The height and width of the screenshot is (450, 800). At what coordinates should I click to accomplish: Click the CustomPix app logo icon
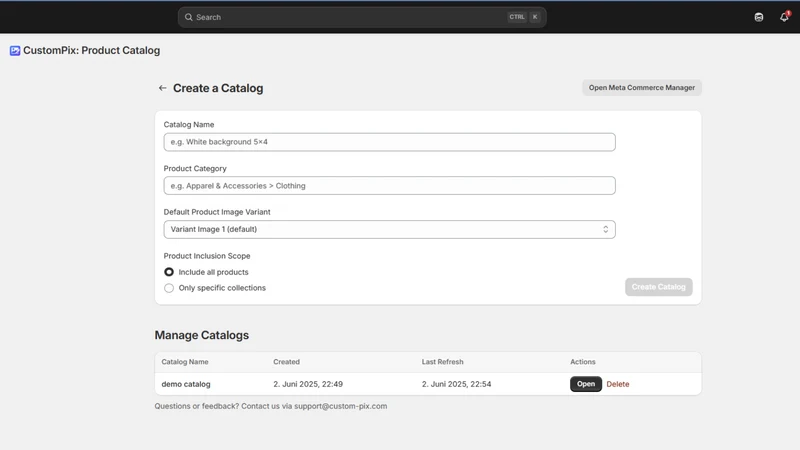coord(15,51)
